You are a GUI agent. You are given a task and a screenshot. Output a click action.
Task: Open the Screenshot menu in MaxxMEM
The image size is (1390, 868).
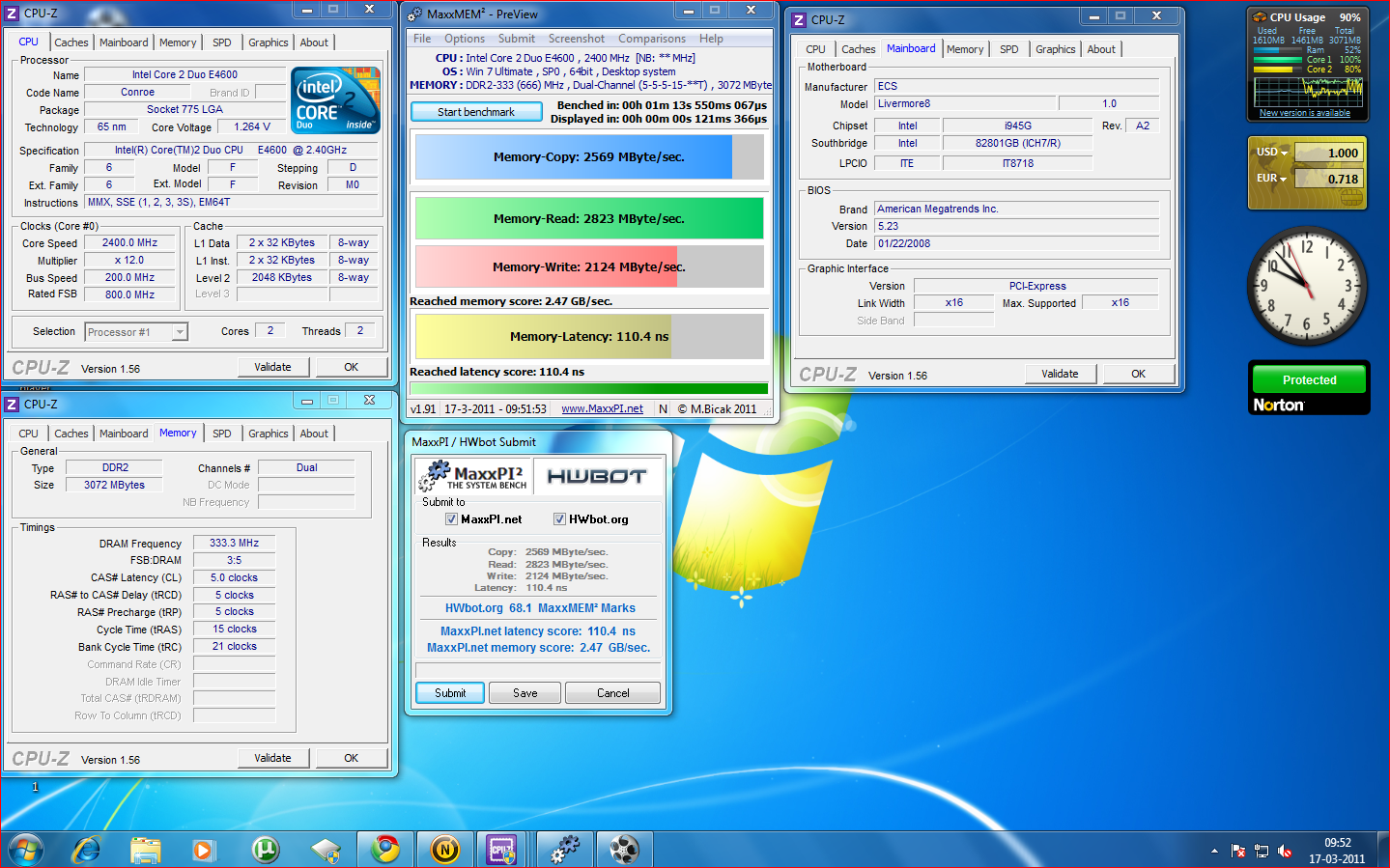[x=577, y=39]
